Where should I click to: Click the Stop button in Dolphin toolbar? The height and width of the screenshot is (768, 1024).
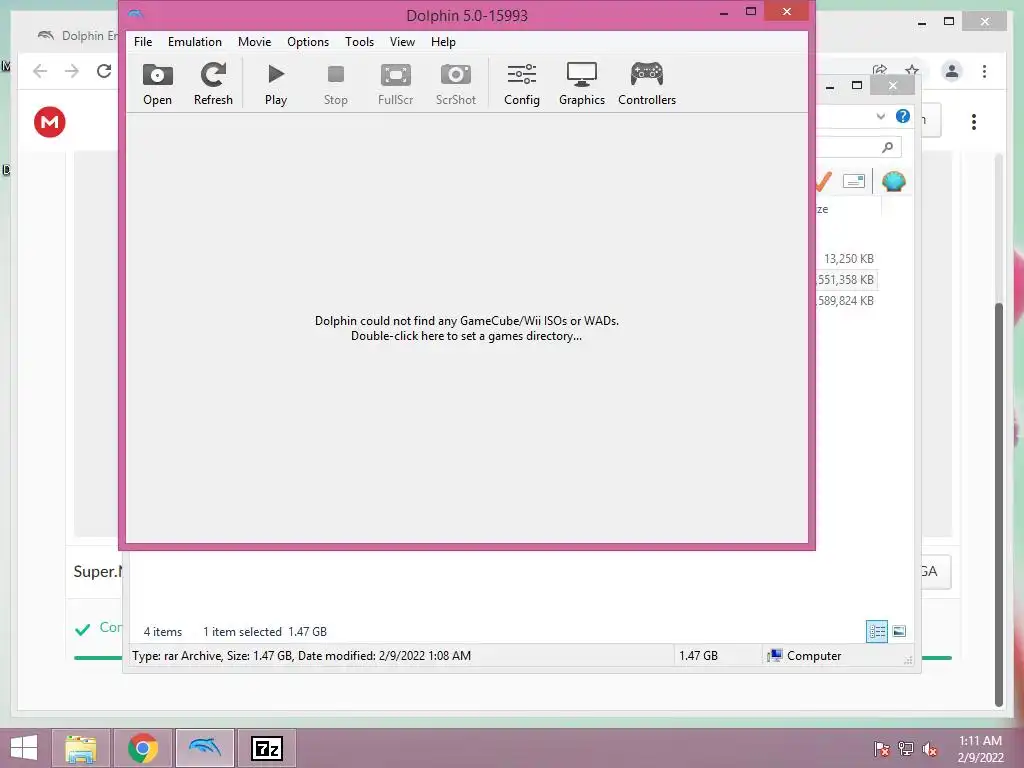tap(336, 84)
